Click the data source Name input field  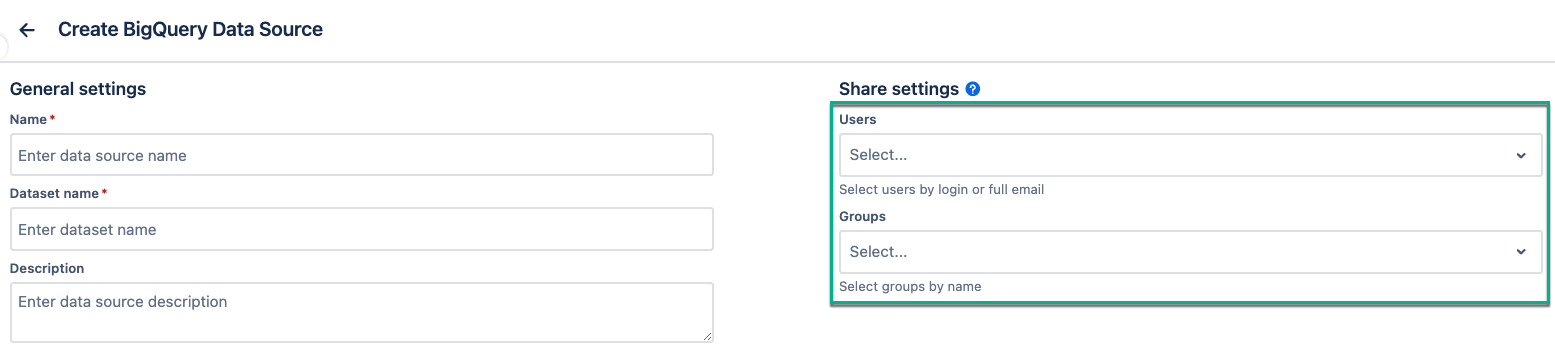click(x=361, y=155)
